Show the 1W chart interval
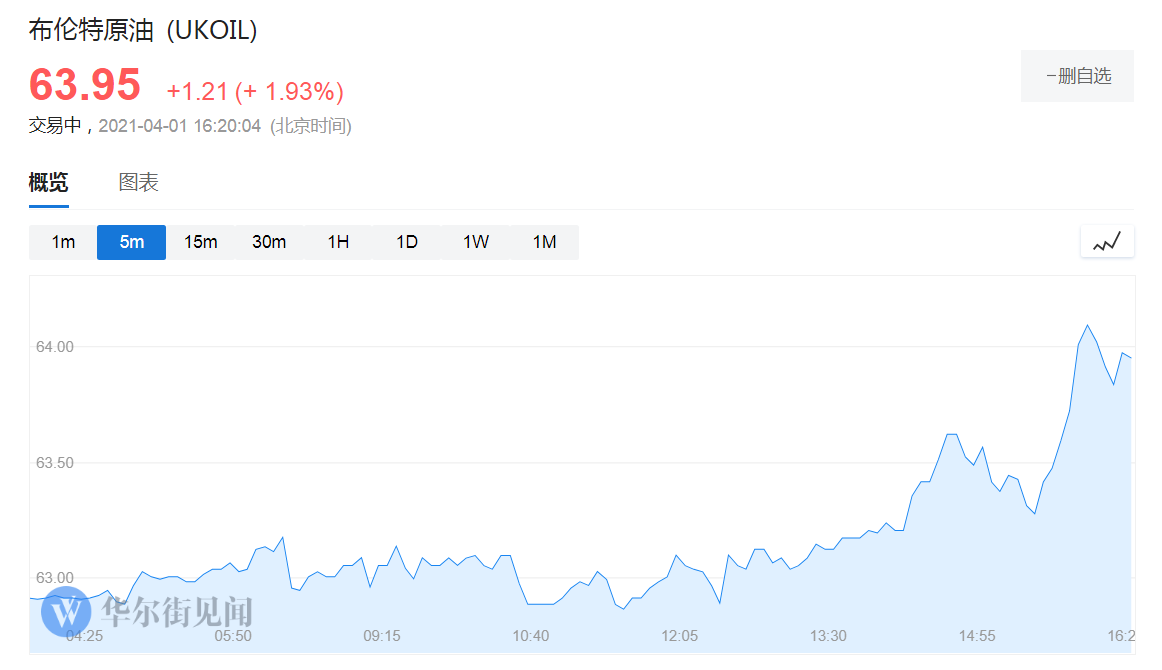Image resolution: width=1162 pixels, height=670 pixels. [476, 242]
